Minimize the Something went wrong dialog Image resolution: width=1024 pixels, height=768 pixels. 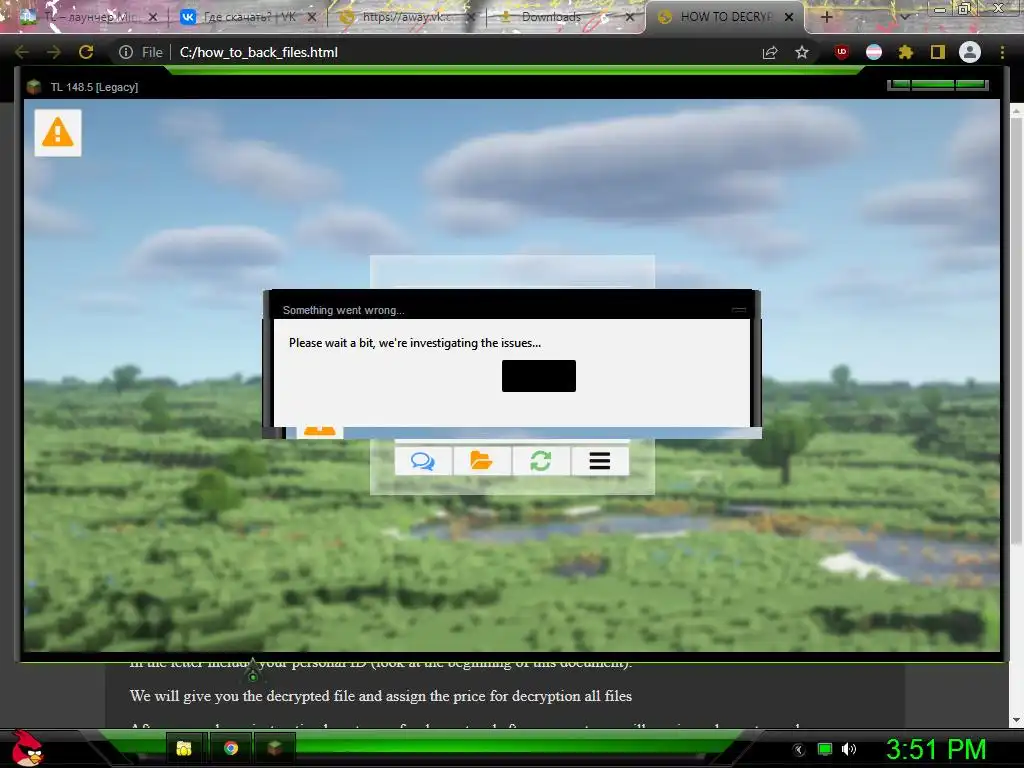(x=739, y=310)
